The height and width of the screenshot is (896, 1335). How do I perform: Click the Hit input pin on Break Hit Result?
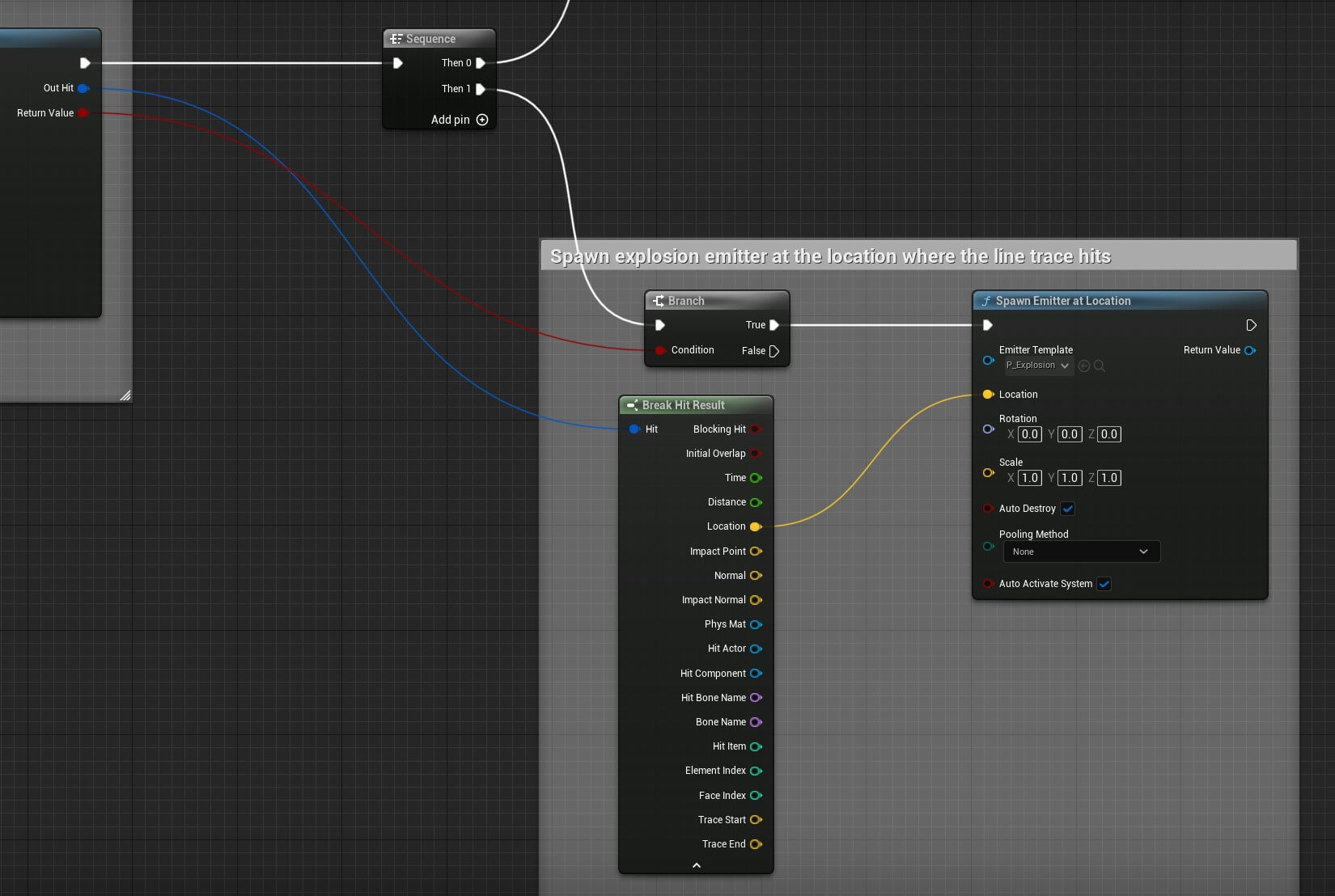click(634, 429)
